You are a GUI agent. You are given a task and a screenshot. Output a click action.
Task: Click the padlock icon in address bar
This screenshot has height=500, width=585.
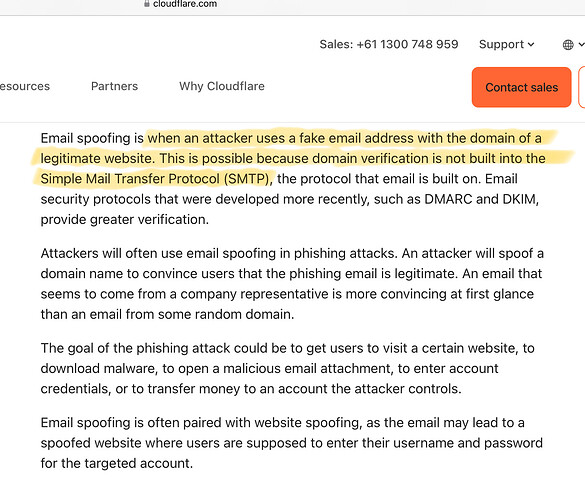147,4
